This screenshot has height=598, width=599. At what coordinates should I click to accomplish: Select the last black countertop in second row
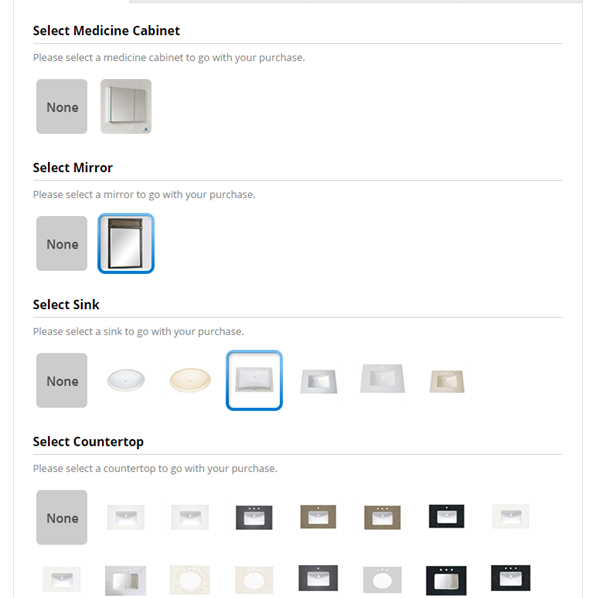coord(511,578)
